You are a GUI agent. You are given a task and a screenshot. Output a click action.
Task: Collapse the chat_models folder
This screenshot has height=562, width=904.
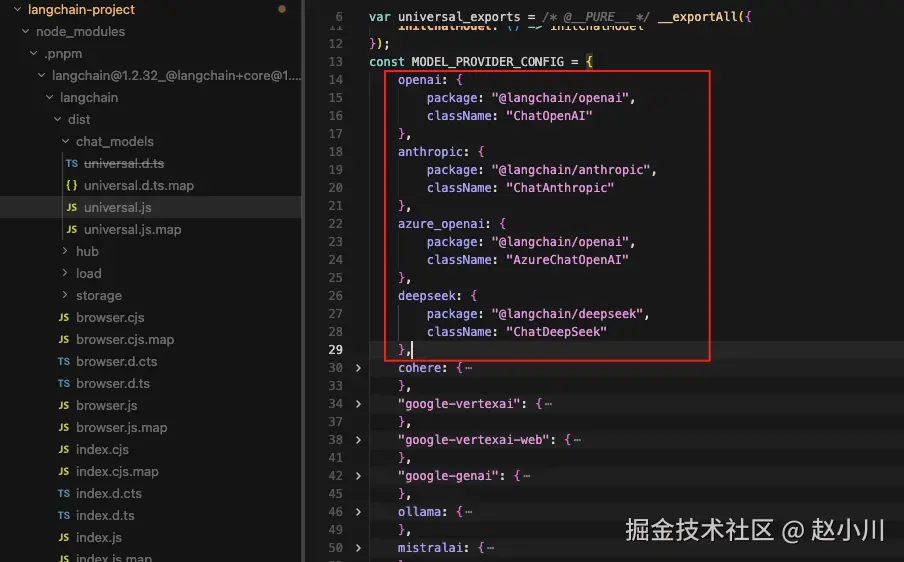tap(66, 141)
